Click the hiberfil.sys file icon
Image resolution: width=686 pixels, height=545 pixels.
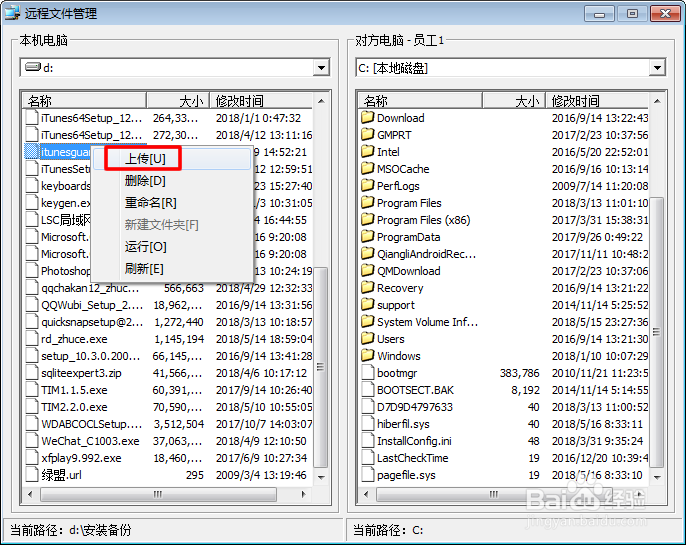tap(368, 424)
